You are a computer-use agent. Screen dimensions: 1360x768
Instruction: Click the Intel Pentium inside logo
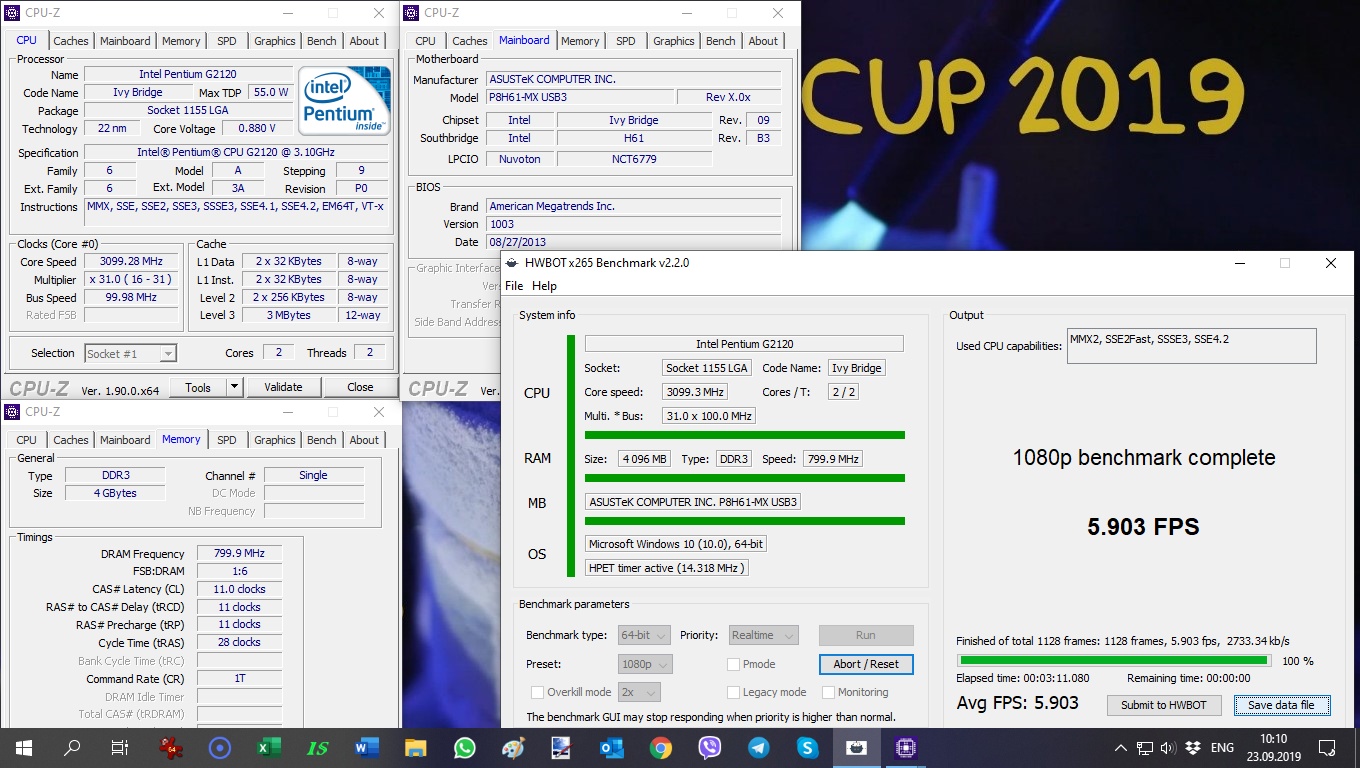346,101
